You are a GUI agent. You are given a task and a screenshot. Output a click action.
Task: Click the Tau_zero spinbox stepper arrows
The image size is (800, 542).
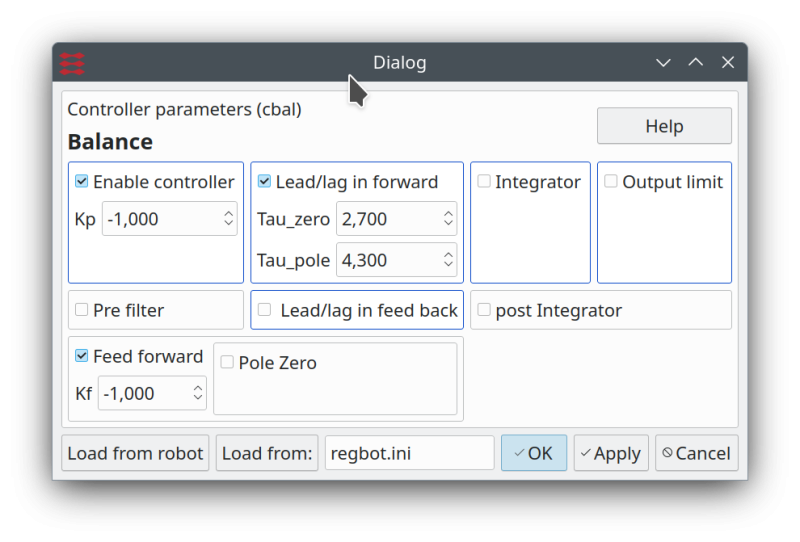coord(448,219)
